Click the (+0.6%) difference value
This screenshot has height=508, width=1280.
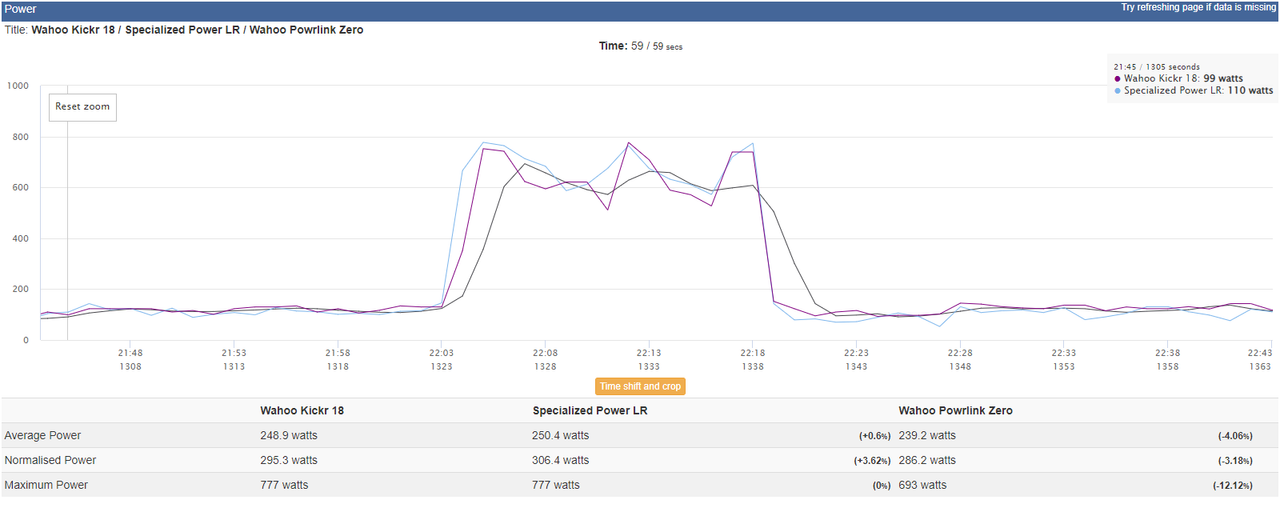(x=876, y=436)
